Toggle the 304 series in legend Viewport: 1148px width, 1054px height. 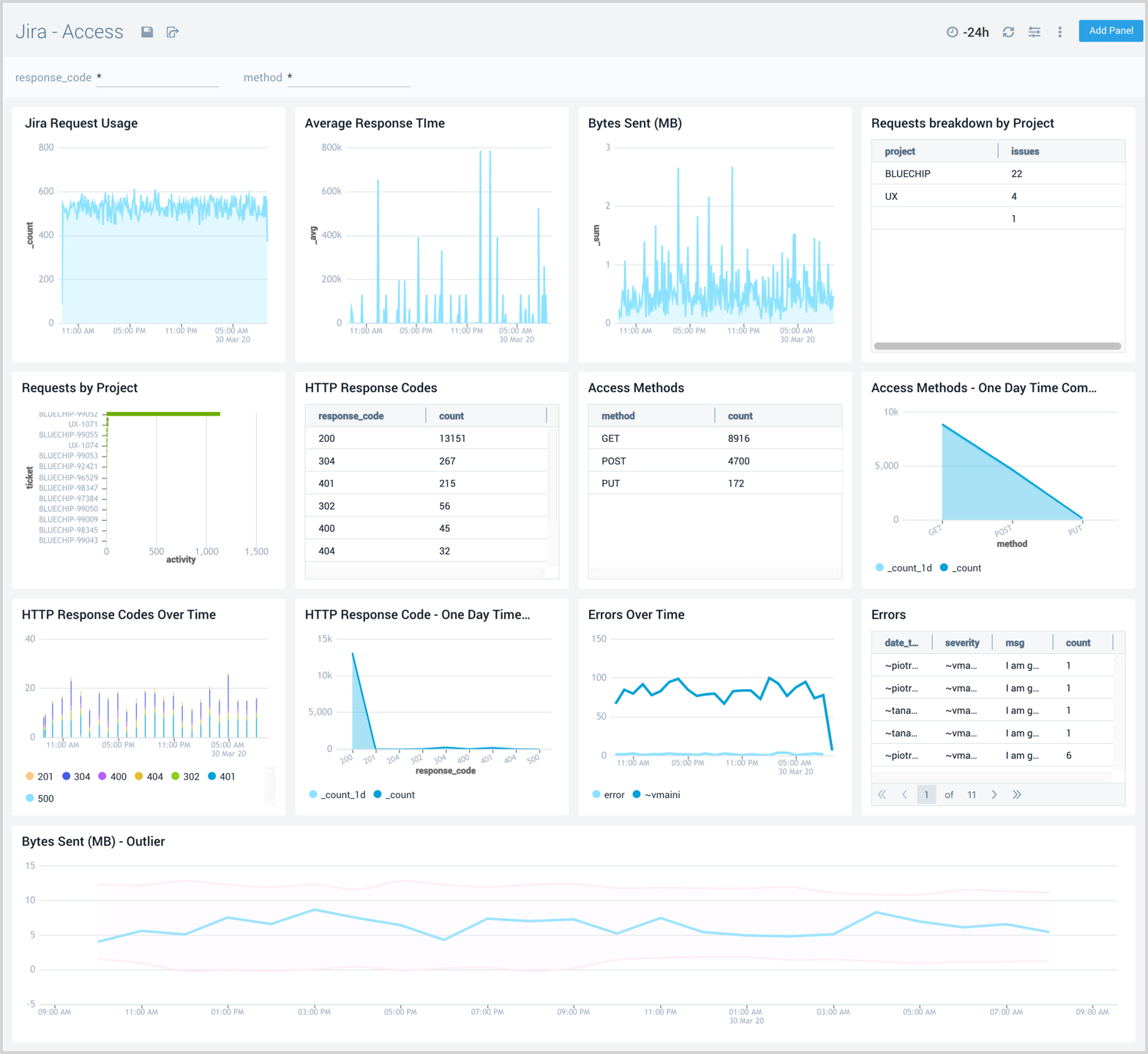[x=75, y=777]
